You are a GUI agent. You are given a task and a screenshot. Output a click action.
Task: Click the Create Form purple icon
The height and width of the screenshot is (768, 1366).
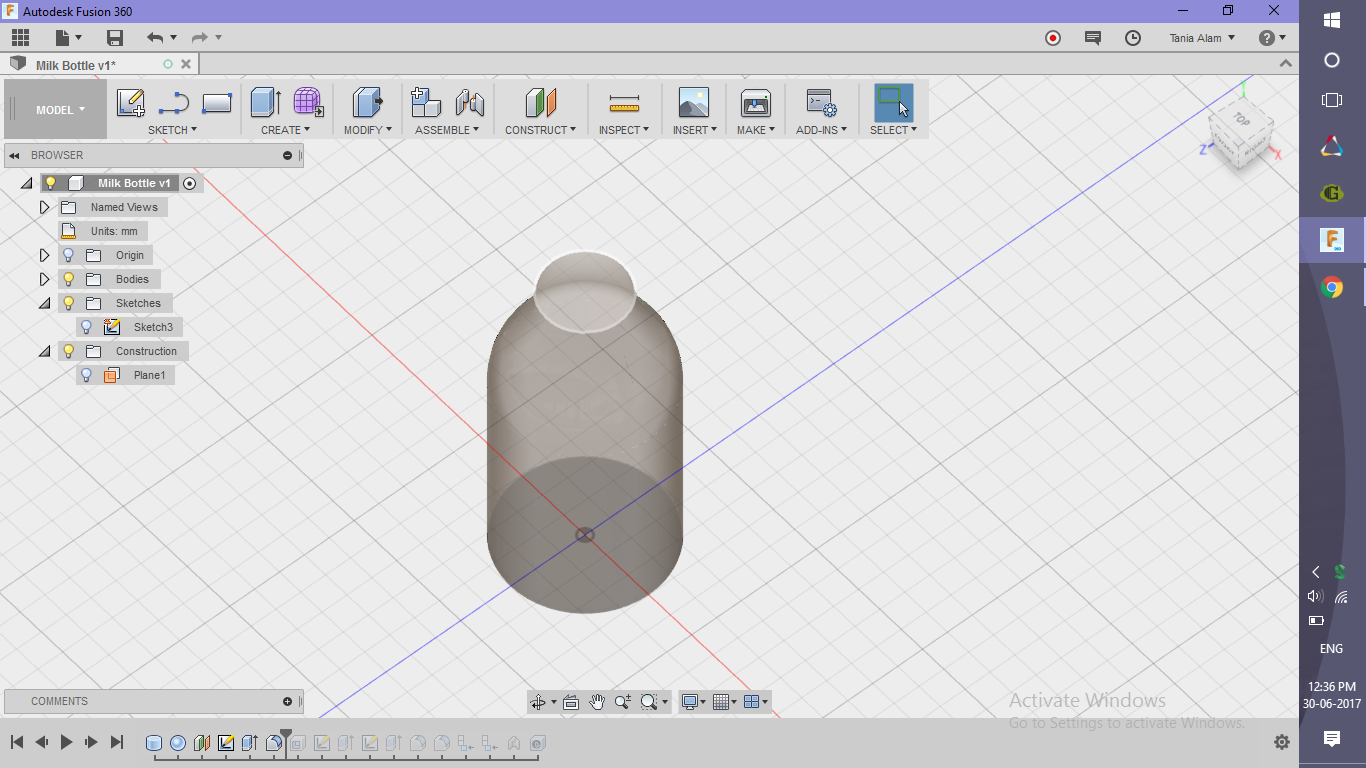308,103
